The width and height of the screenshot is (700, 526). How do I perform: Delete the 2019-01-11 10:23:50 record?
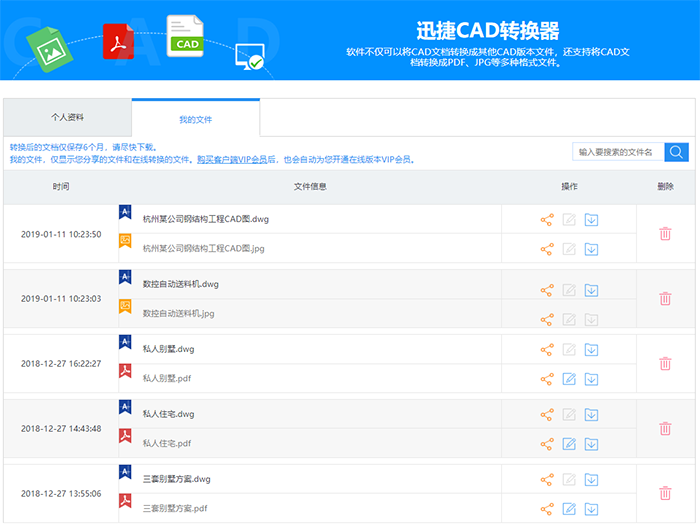click(x=665, y=234)
